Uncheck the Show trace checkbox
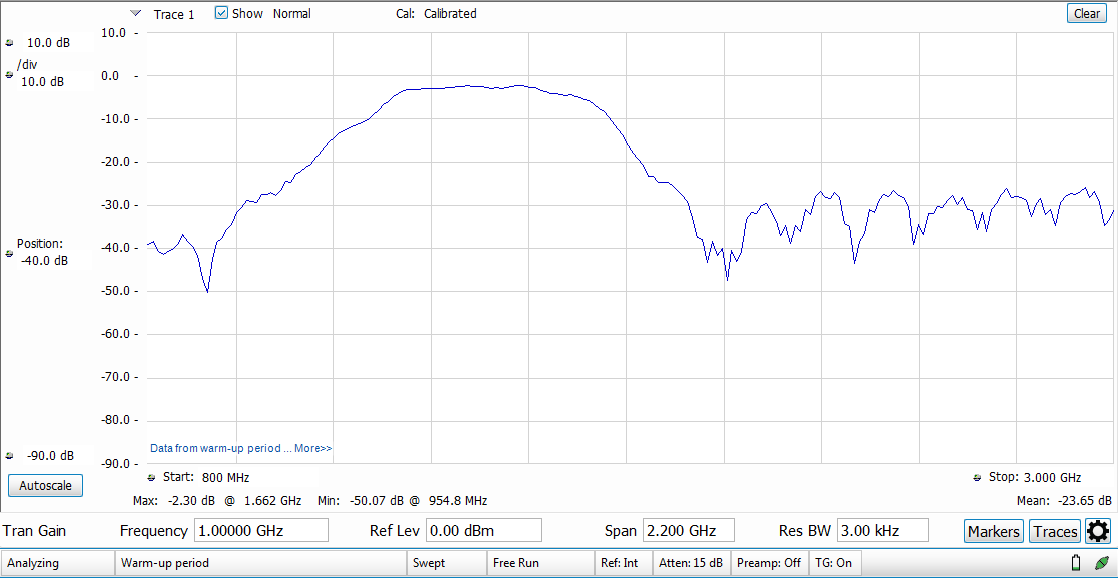Screen dimensions: 1118x578 [x=222, y=14]
